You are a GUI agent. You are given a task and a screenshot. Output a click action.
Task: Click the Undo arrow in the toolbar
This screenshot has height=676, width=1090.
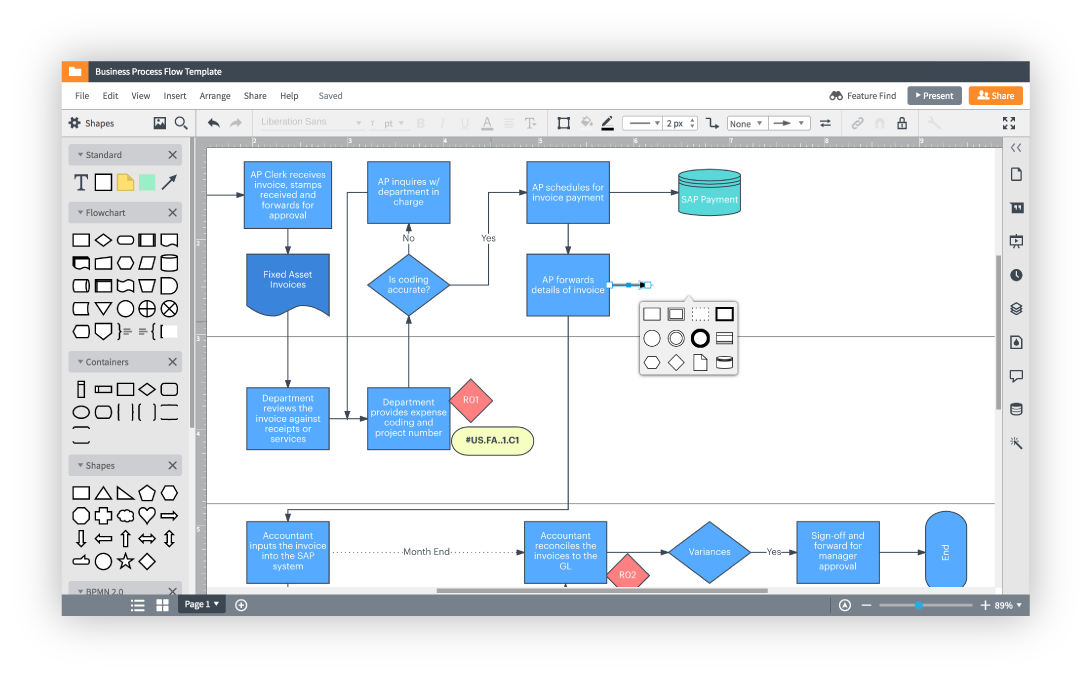[213, 123]
